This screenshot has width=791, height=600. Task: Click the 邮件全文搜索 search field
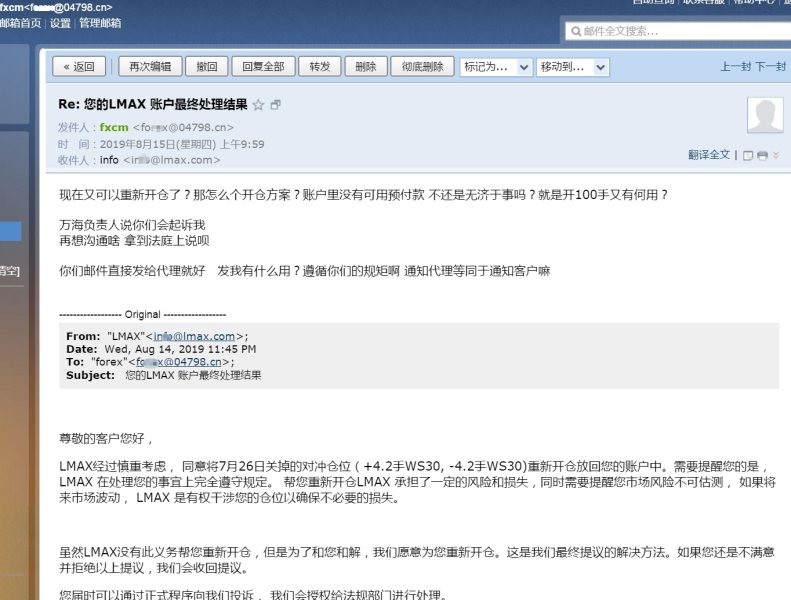pyautogui.click(x=677, y=31)
